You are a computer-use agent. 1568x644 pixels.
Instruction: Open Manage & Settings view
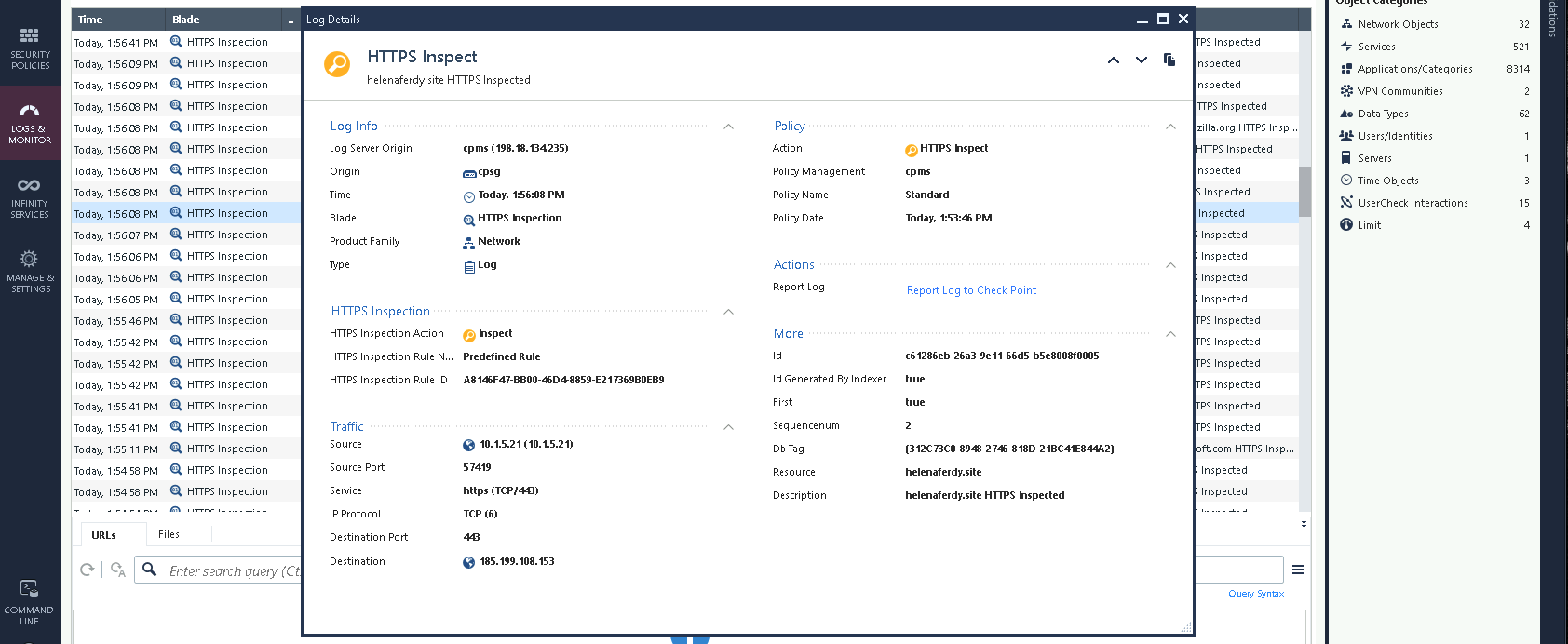(30, 271)
